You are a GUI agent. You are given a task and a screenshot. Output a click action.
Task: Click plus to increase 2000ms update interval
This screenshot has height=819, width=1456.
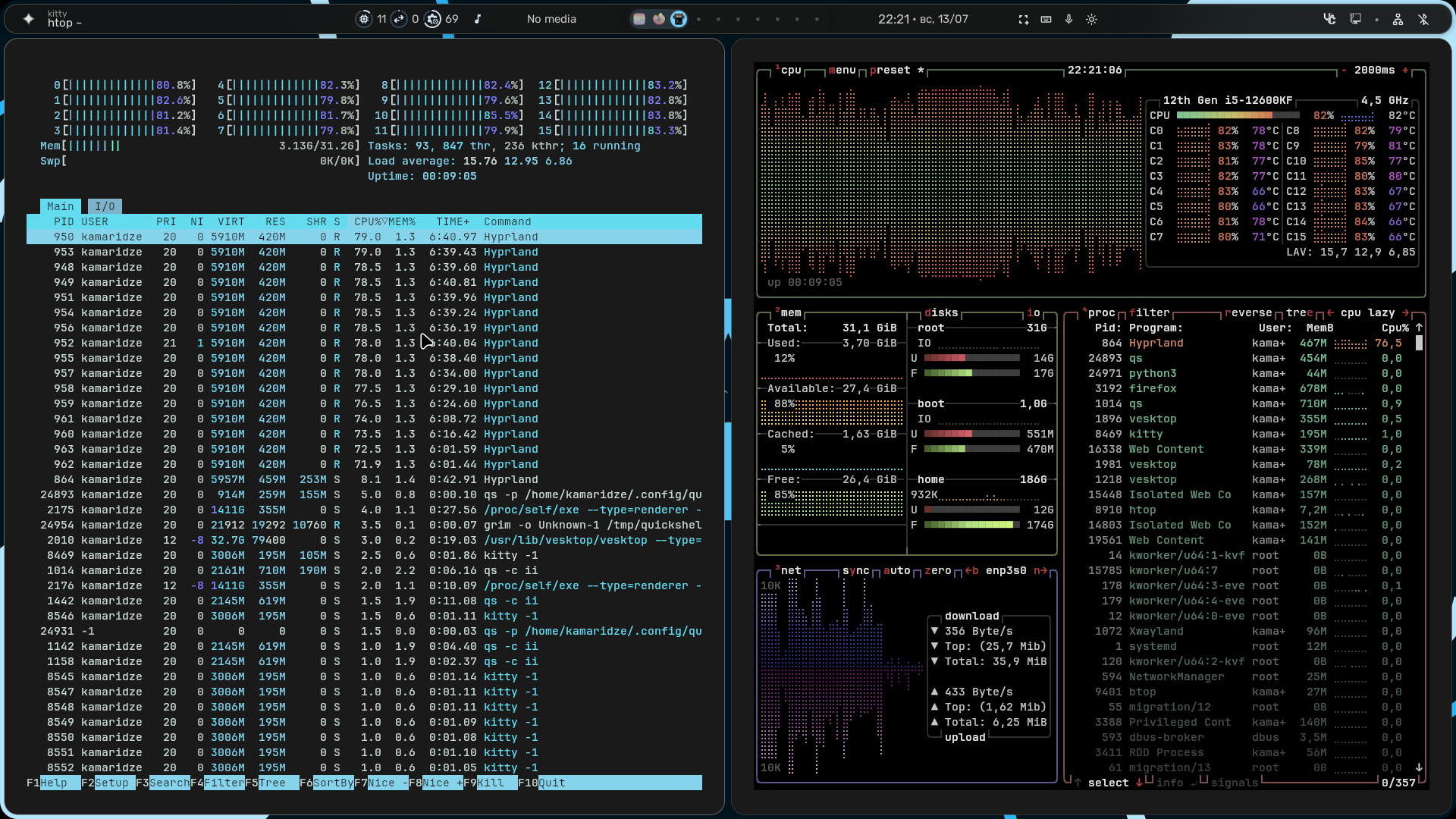pos(1405,70)
